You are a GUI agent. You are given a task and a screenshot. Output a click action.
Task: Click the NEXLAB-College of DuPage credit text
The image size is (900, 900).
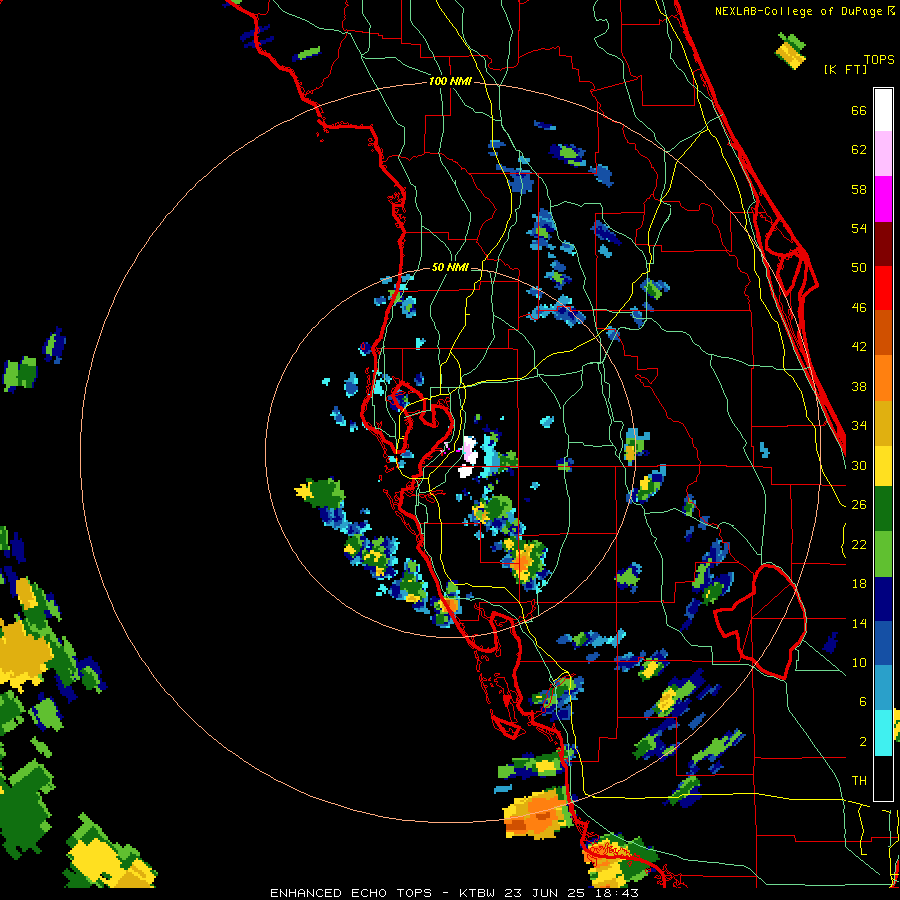point(801,11)
